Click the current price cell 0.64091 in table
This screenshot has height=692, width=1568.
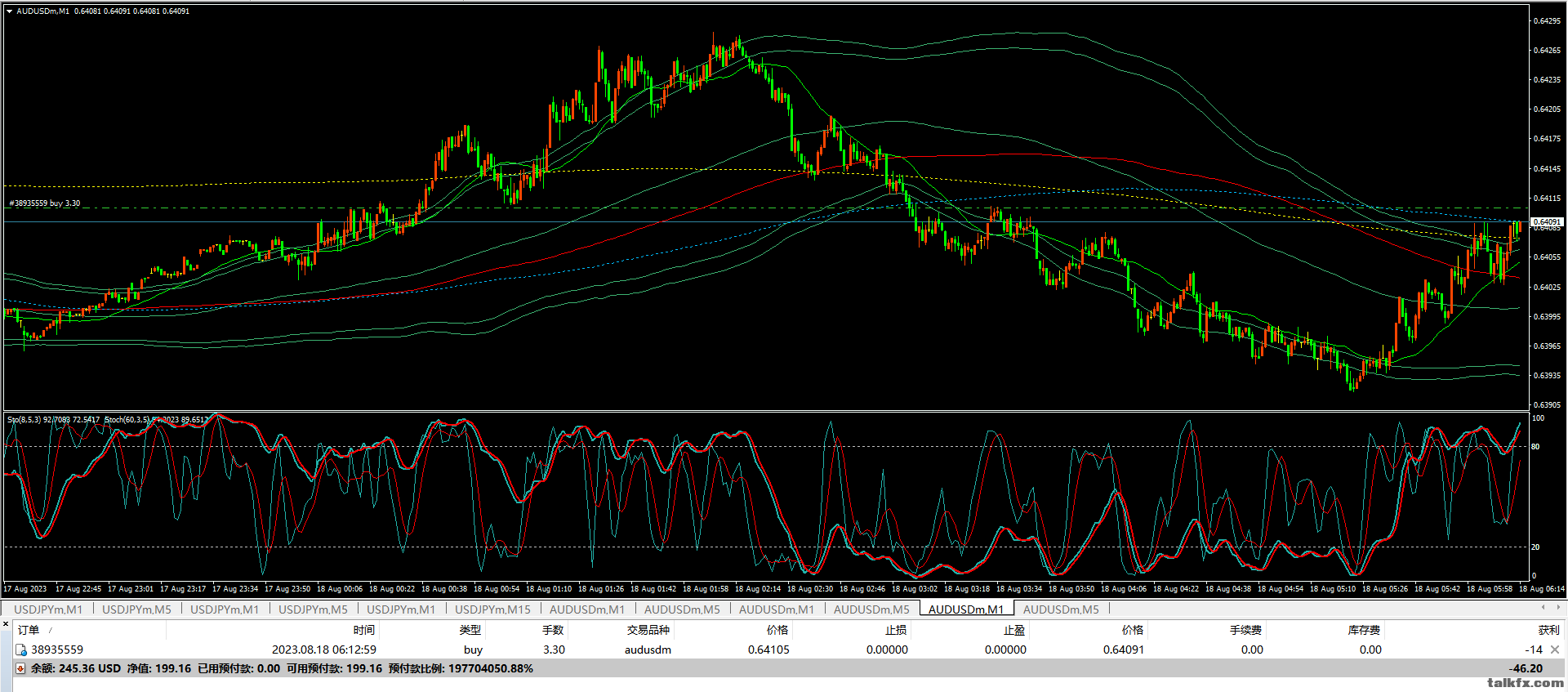pos(1124,650)
